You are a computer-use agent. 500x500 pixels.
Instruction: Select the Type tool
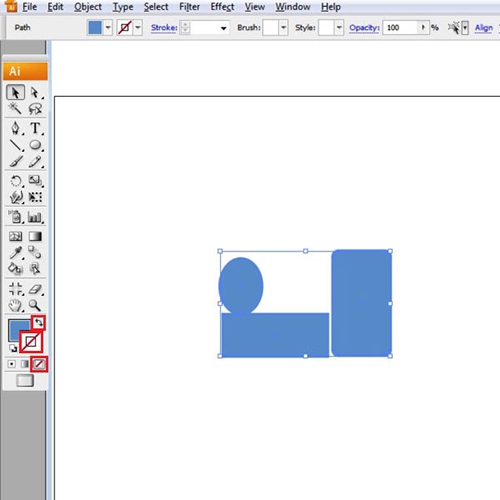coord(35,128)
